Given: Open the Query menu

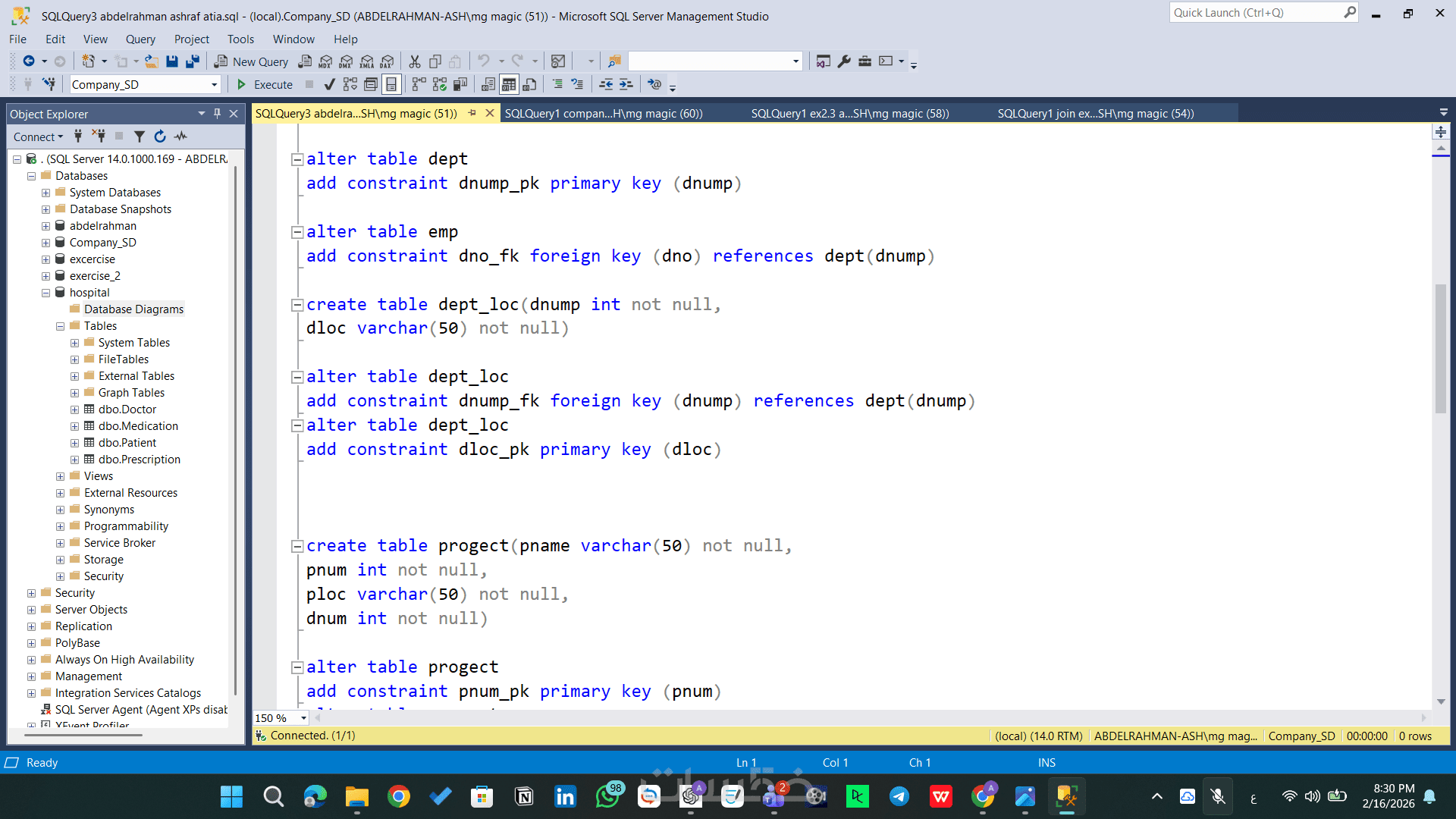Looking at the screenshot, I should tap(140, 39).
